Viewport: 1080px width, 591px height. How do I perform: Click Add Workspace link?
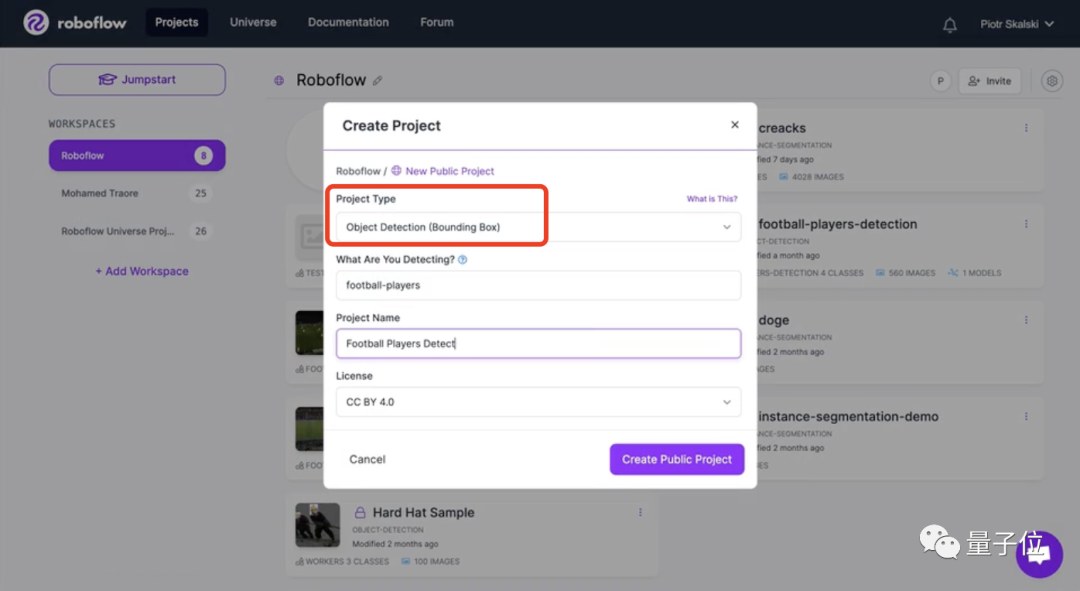[142, 271]
